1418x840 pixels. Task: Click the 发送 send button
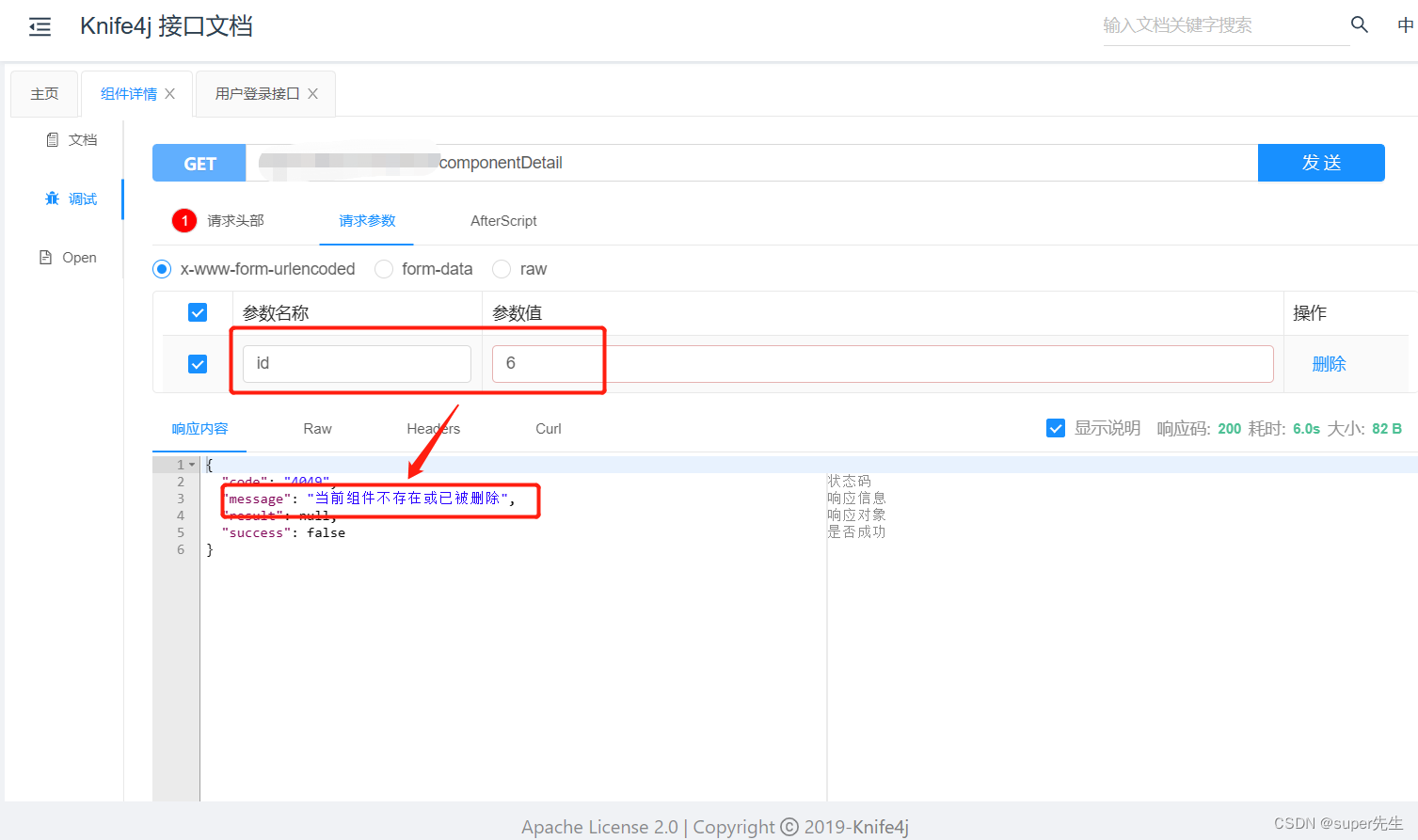point(1321,163)
